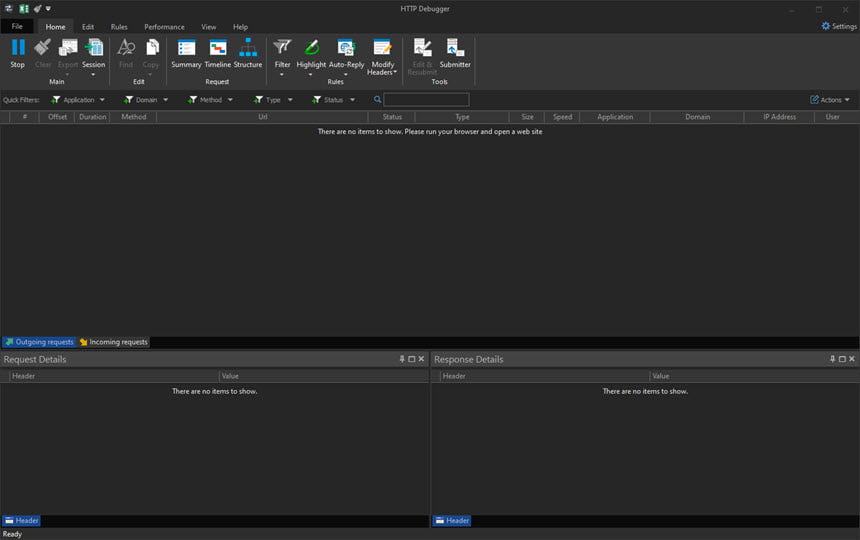Open the Summary request view
Image resolution: width=860 pixels, height=540 pixels.
tap(186, 53)
